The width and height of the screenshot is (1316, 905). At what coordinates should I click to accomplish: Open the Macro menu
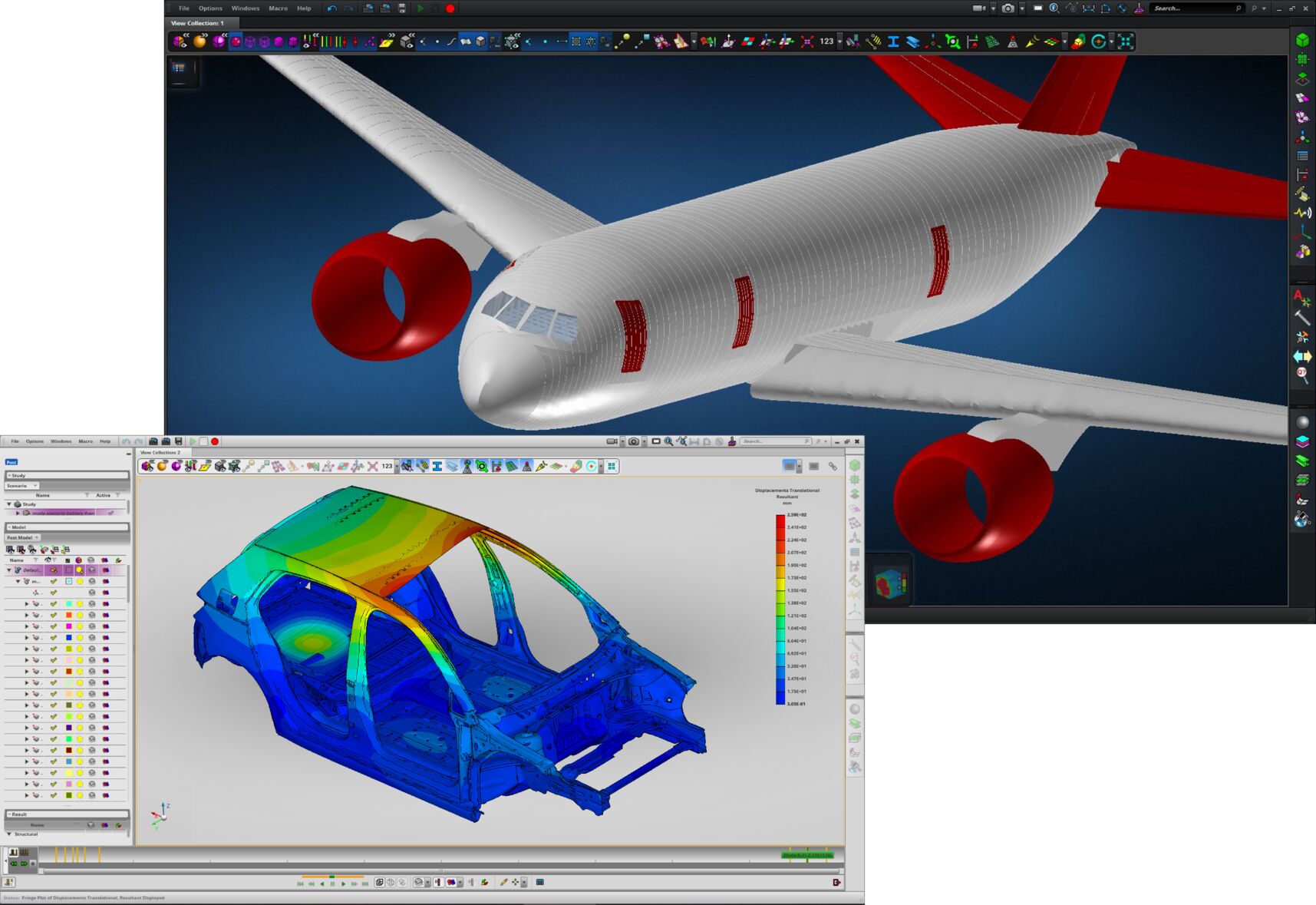pyautogui.click(x=279, y=8)
